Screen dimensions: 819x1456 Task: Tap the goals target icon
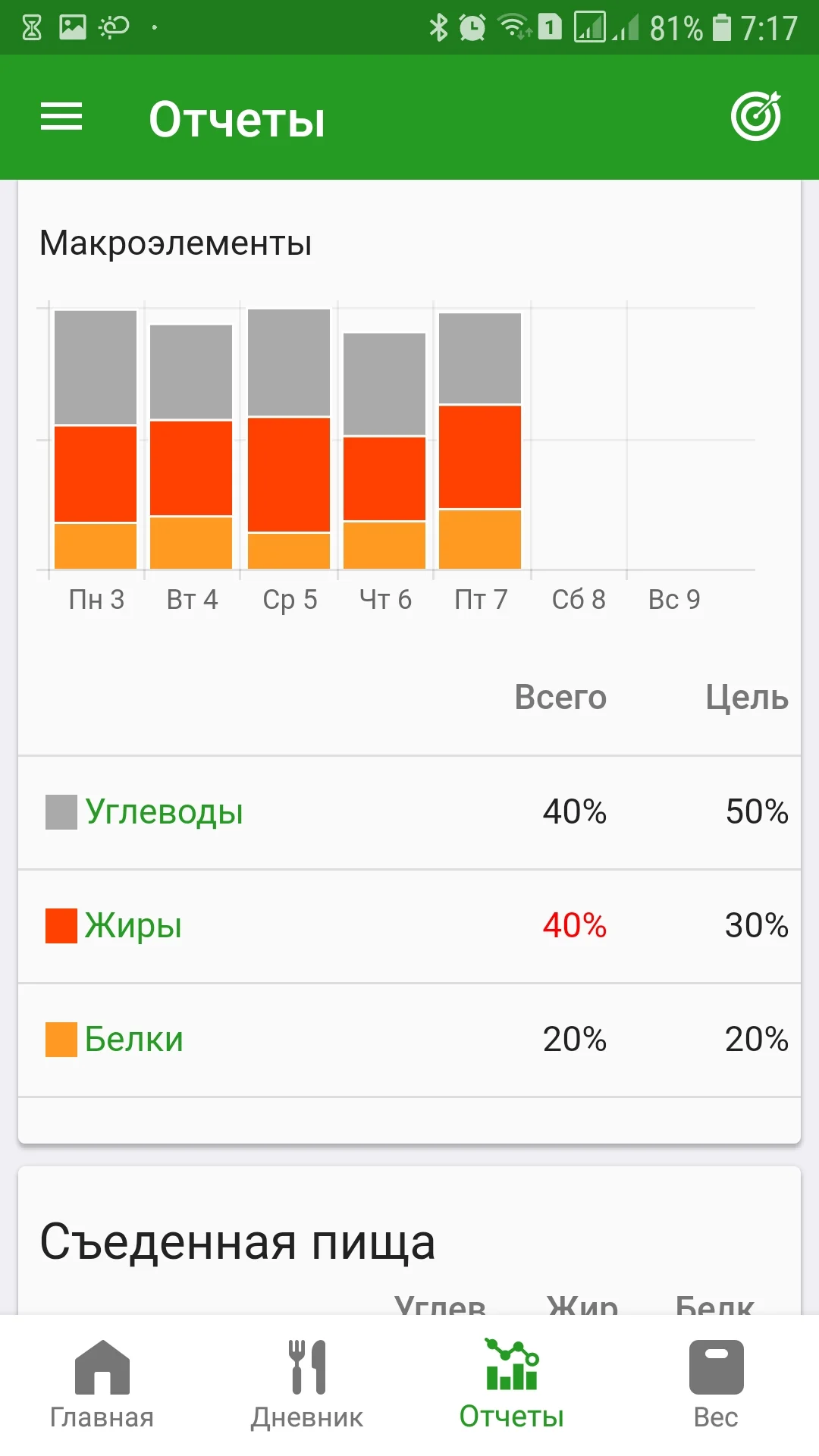click(756, 117)
